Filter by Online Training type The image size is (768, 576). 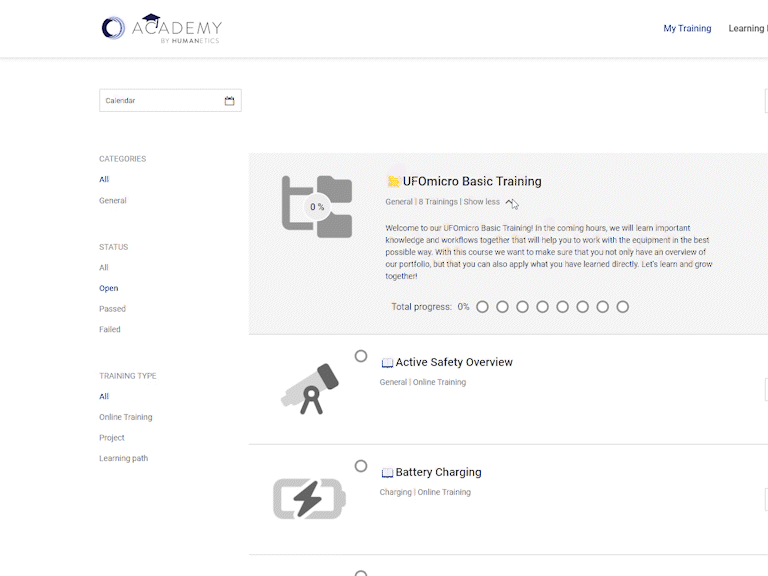[x=126, y=417]
